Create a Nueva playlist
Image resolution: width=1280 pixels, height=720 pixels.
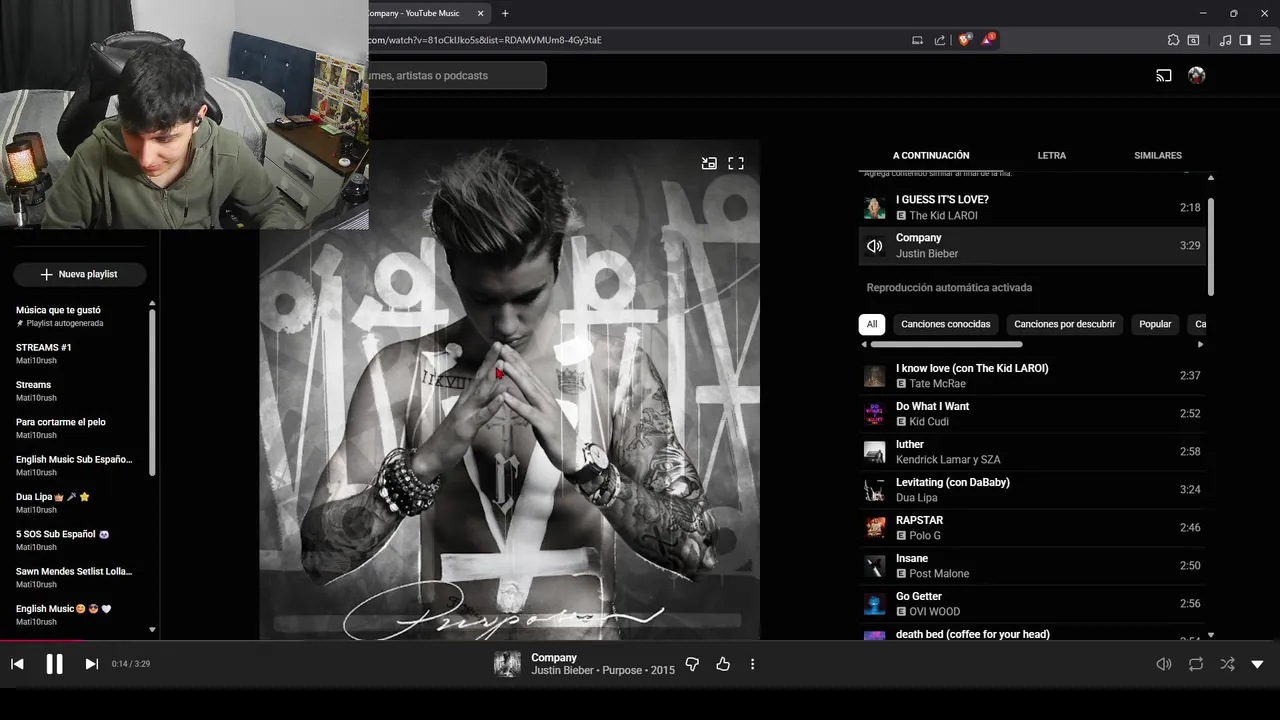tap(80, 274)
